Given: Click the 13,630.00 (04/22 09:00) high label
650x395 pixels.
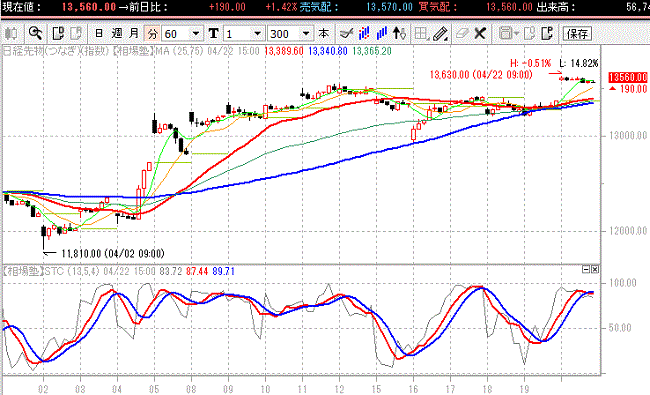Looking at the screenshot, I should tap(481, 75).
